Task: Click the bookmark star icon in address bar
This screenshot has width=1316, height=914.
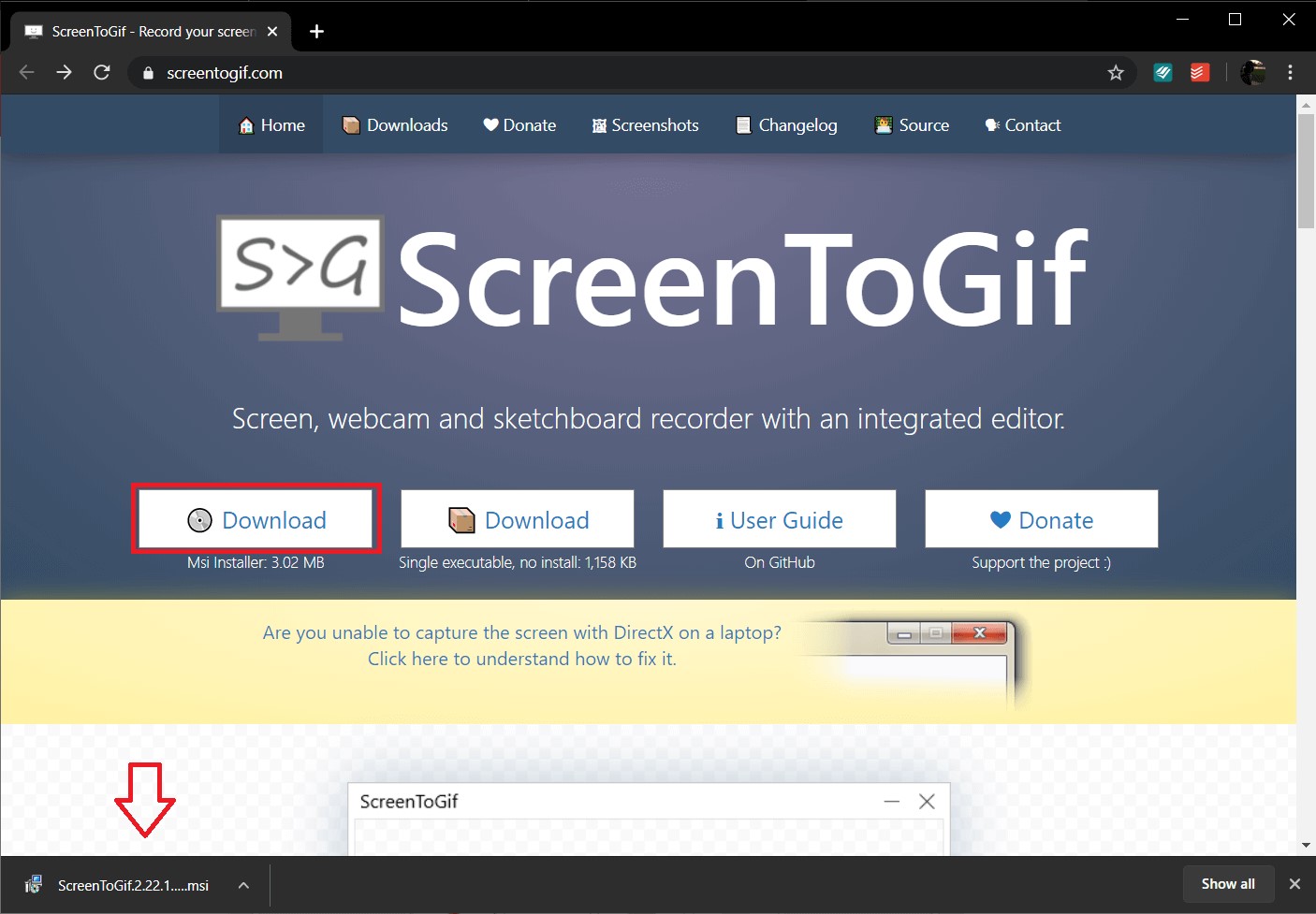Action: click(1115, 73)
